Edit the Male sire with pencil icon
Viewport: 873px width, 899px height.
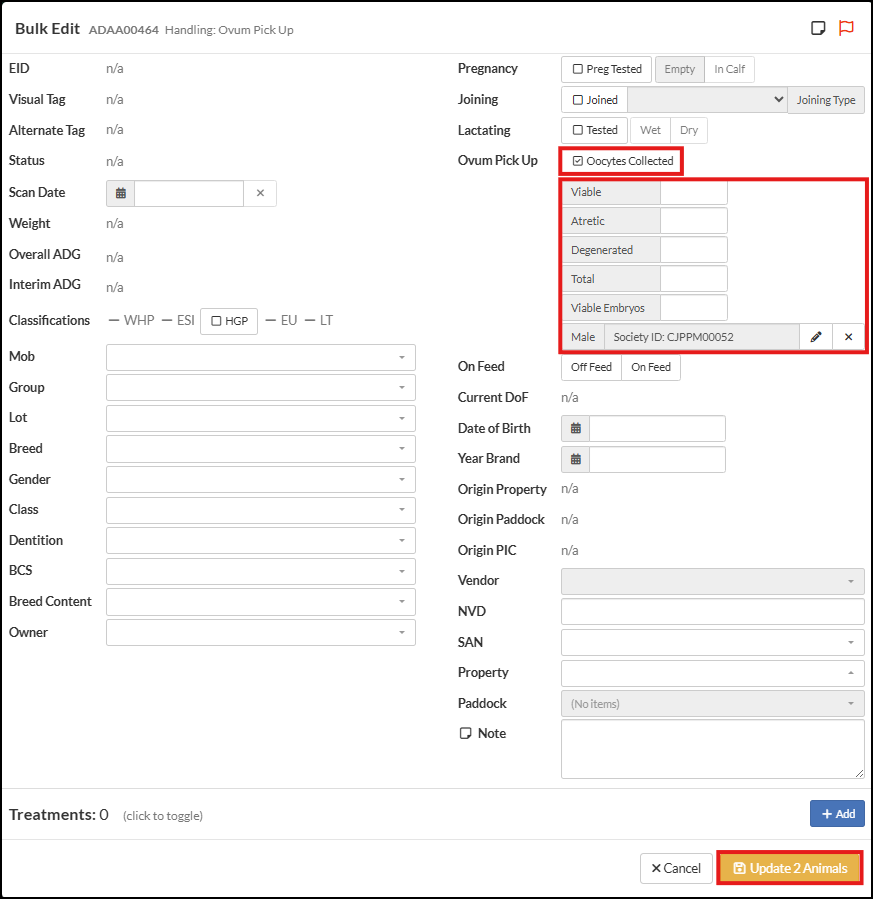tap(816, 337)
